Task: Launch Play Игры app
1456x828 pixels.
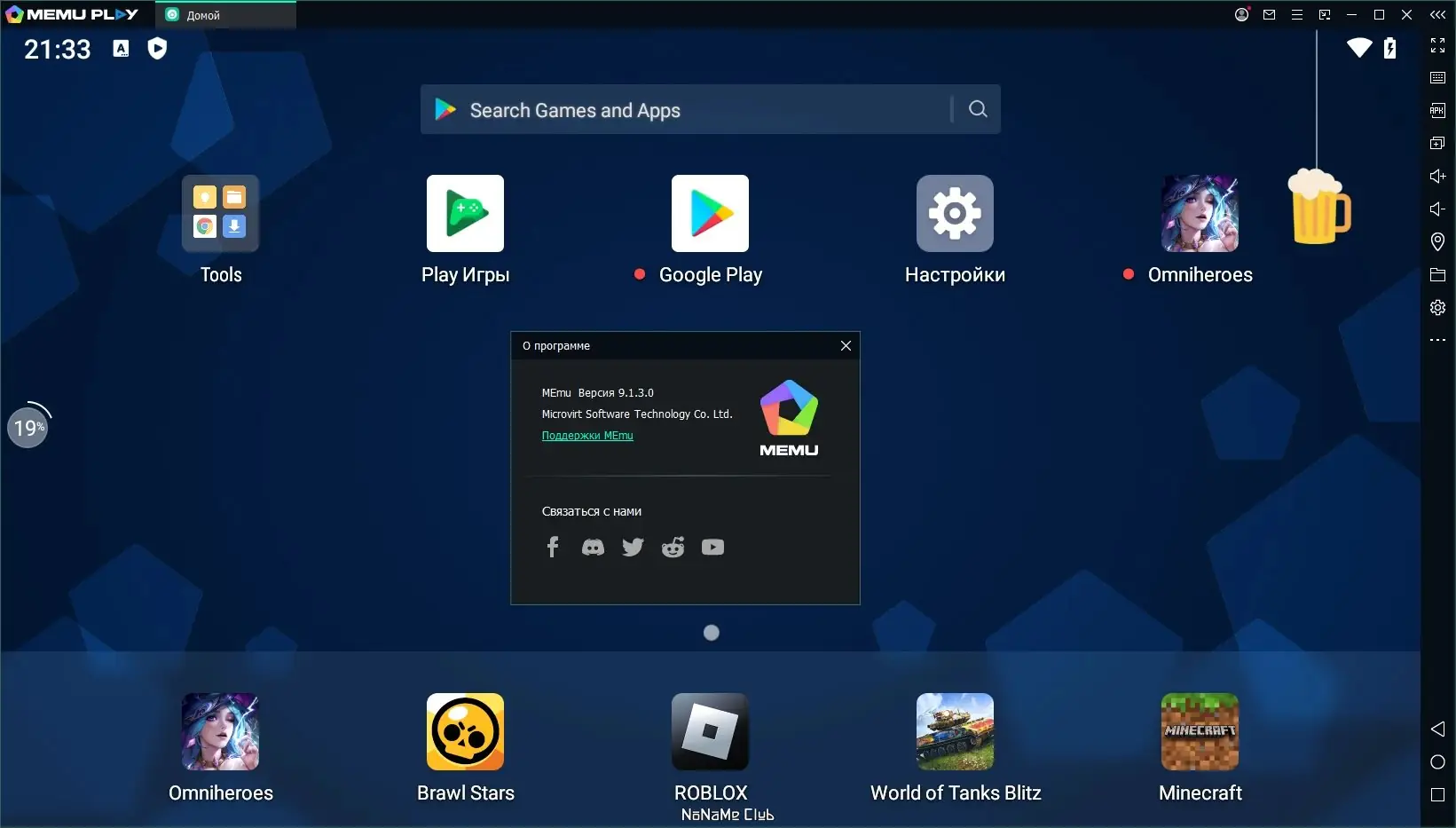Action: pos(465,213)
